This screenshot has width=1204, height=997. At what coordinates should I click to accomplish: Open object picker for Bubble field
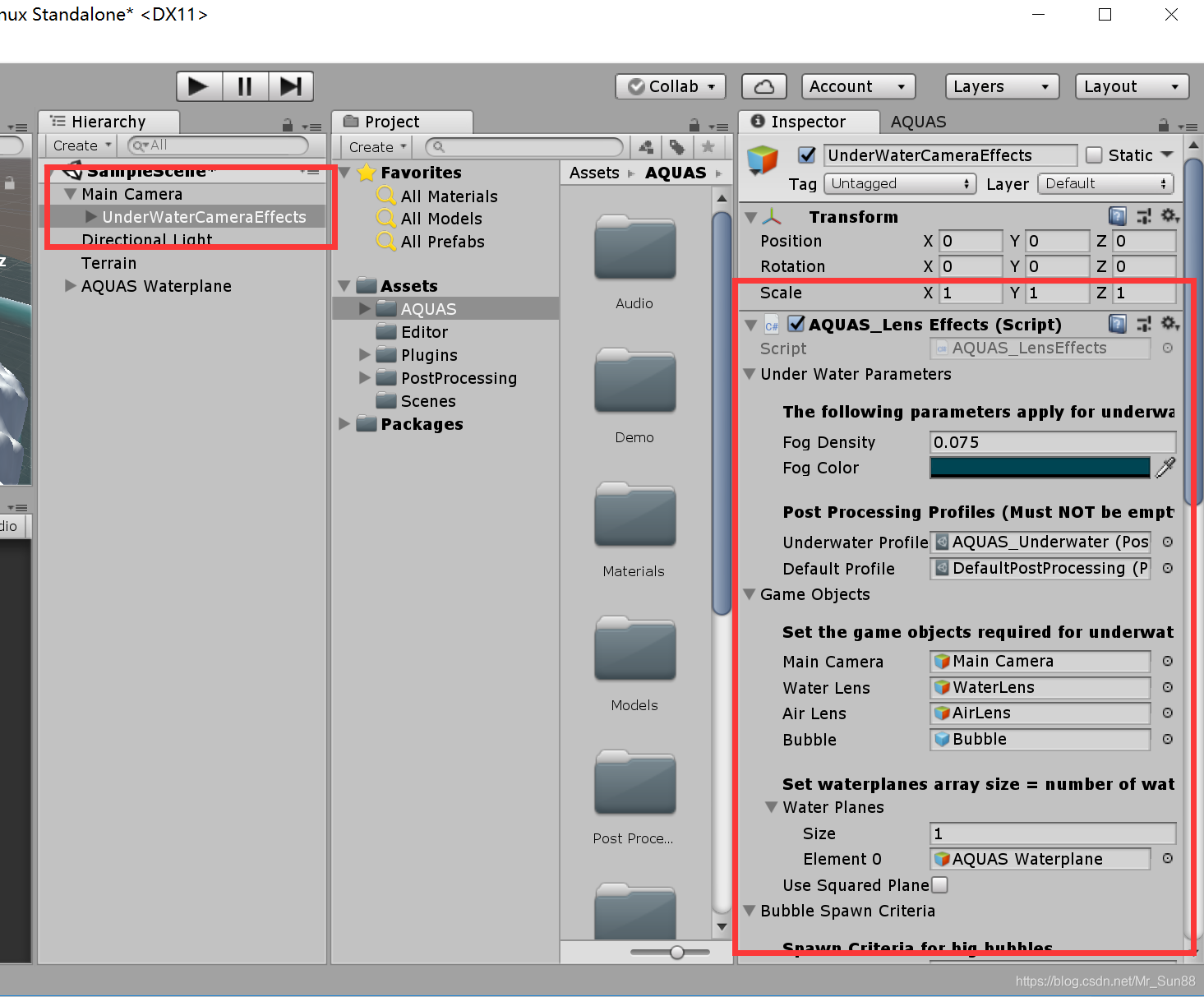[x=1167, y=739]
